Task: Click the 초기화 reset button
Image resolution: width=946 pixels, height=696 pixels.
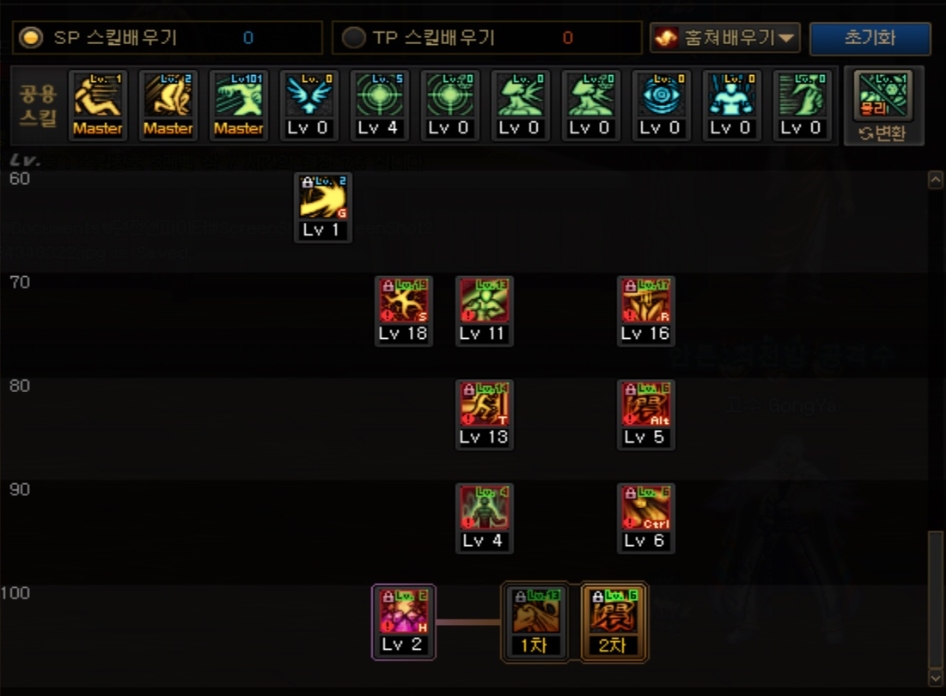Action: coord(869,38)
